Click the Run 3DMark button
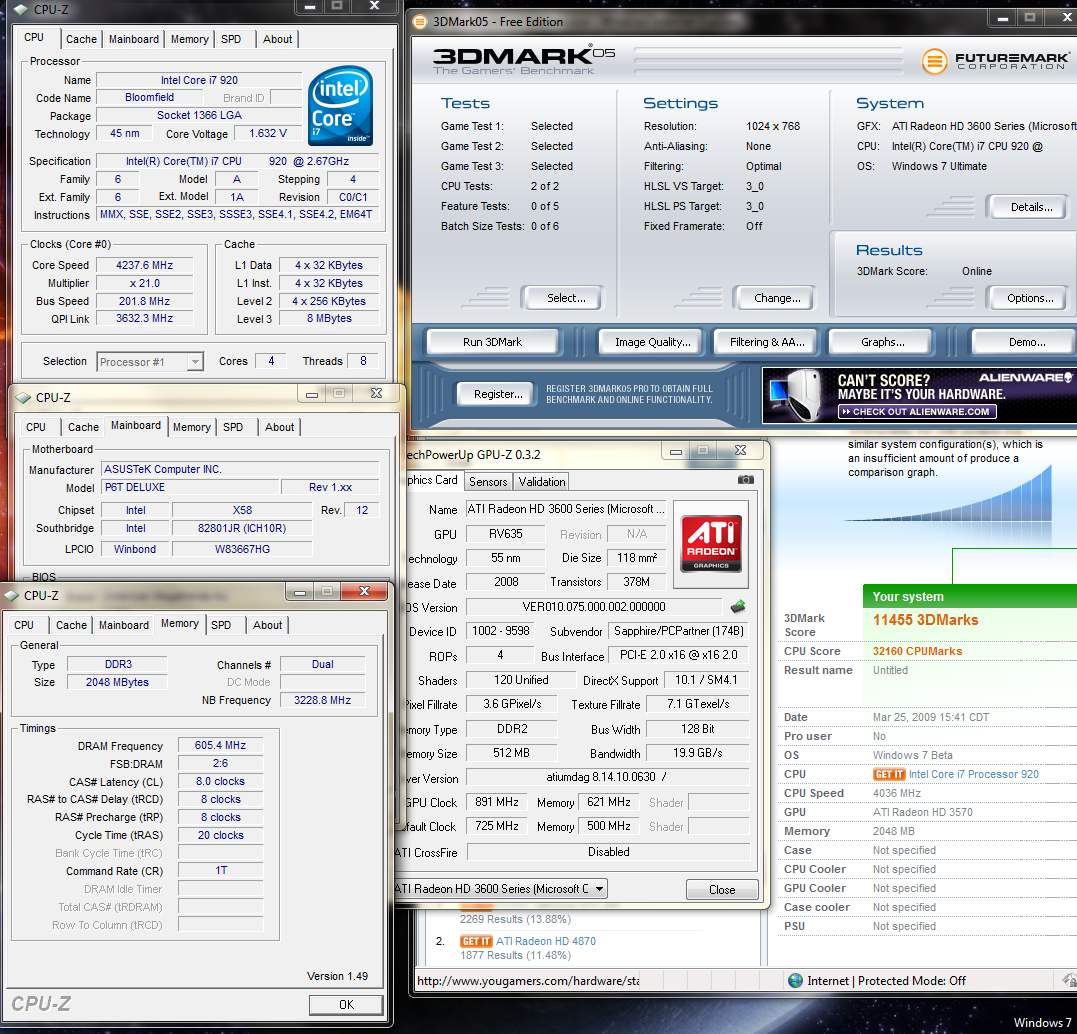The image size is (1077, 1034). click(x=492, y=342)
